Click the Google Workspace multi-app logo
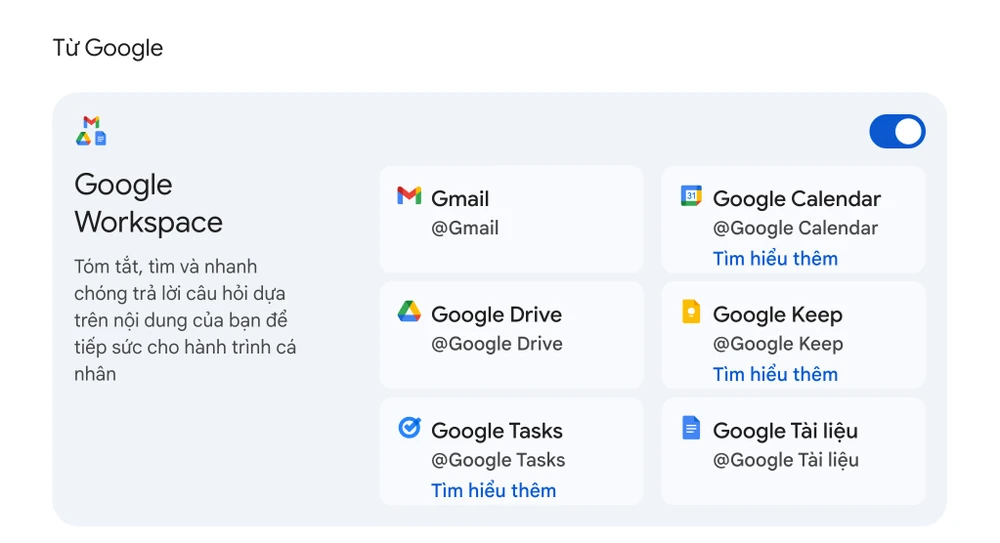1000x543 pixels. pyautogui.click(x=91, y=131)
